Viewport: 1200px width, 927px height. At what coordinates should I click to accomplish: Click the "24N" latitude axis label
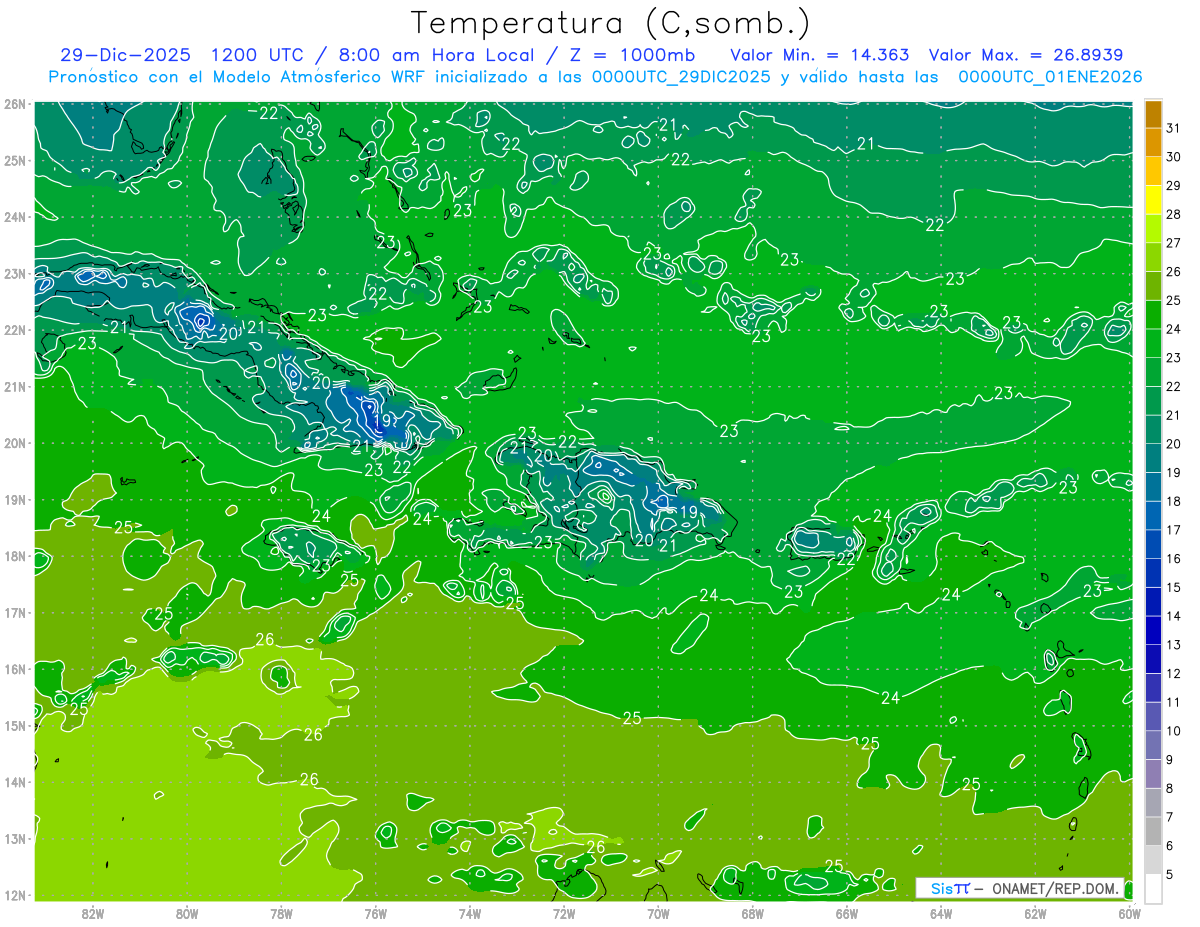coord(14,217)
